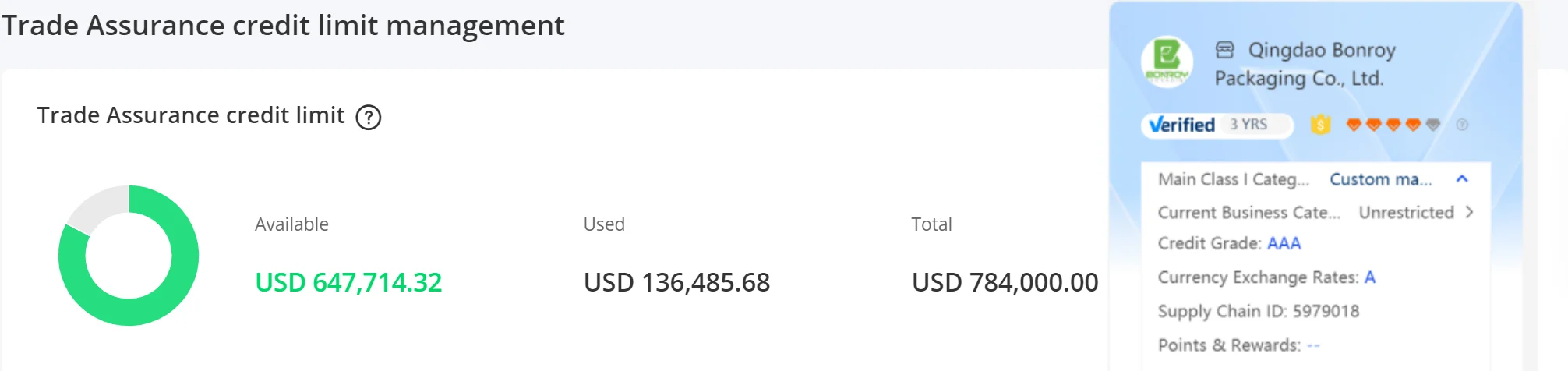
Task: Expand the Current Business Category arrow
Action: click(1469, 212)
